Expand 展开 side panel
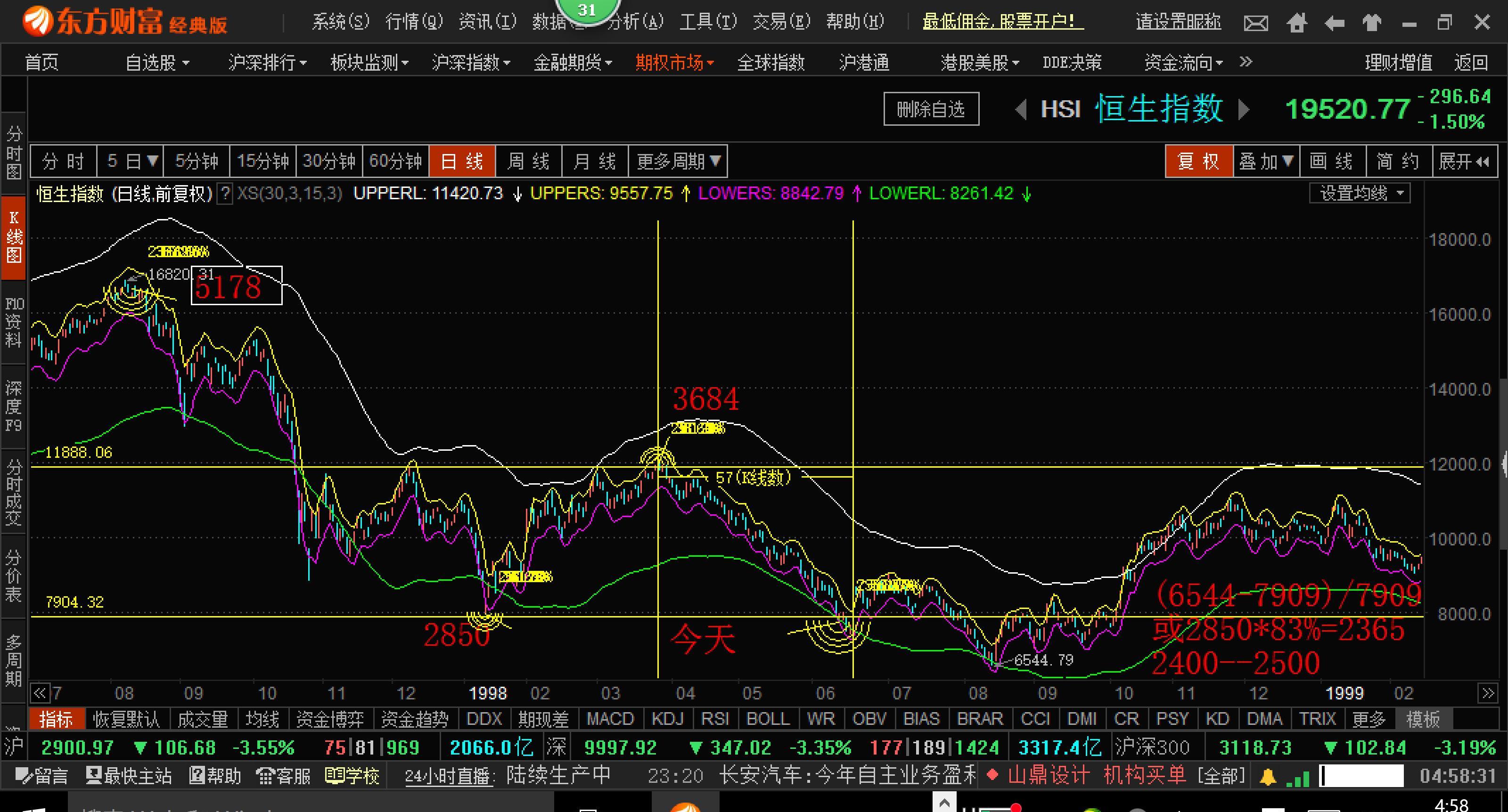 (x=1464, y=161)
